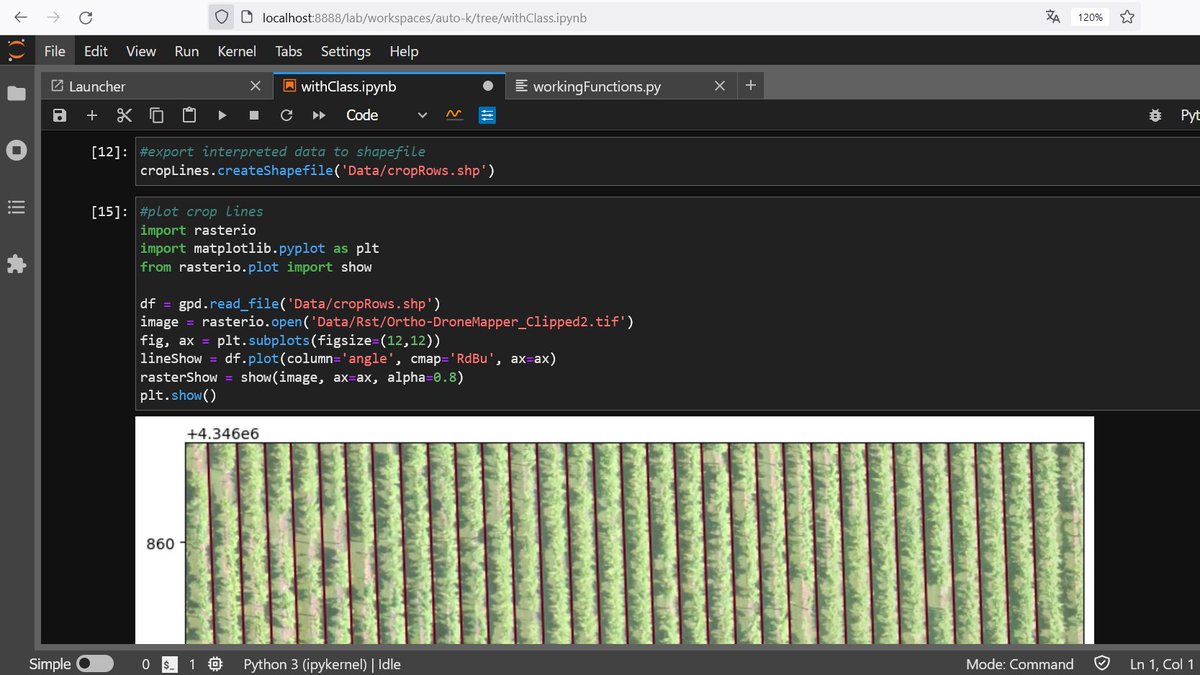Click the unsaved dot on withClass.ipynb tab

(x=488, y=86)
